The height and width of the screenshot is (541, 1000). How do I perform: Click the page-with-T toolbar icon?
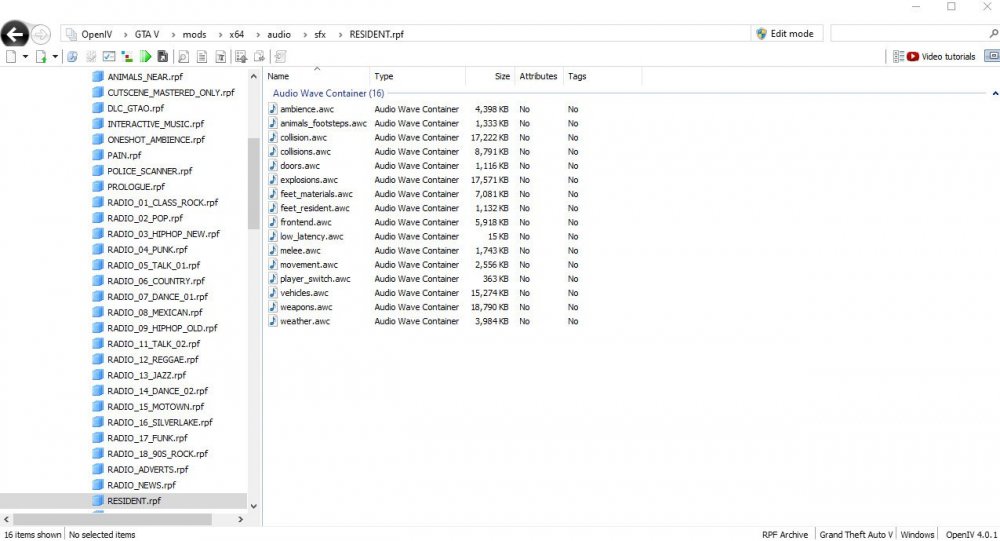pyautogui.click(x=221, y=57)
